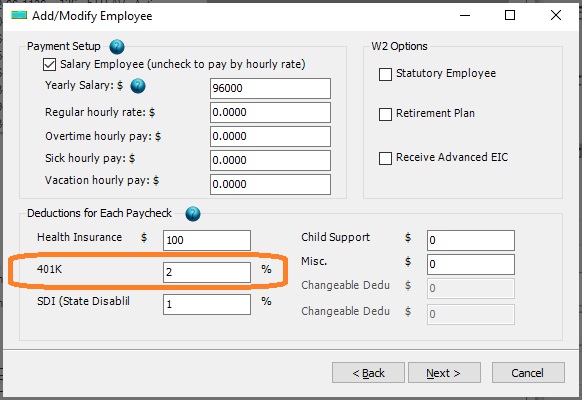This screenshot has width=582, height=400.
Task: Minimize the Add/Modify Employee window
Action: [465, 15]
